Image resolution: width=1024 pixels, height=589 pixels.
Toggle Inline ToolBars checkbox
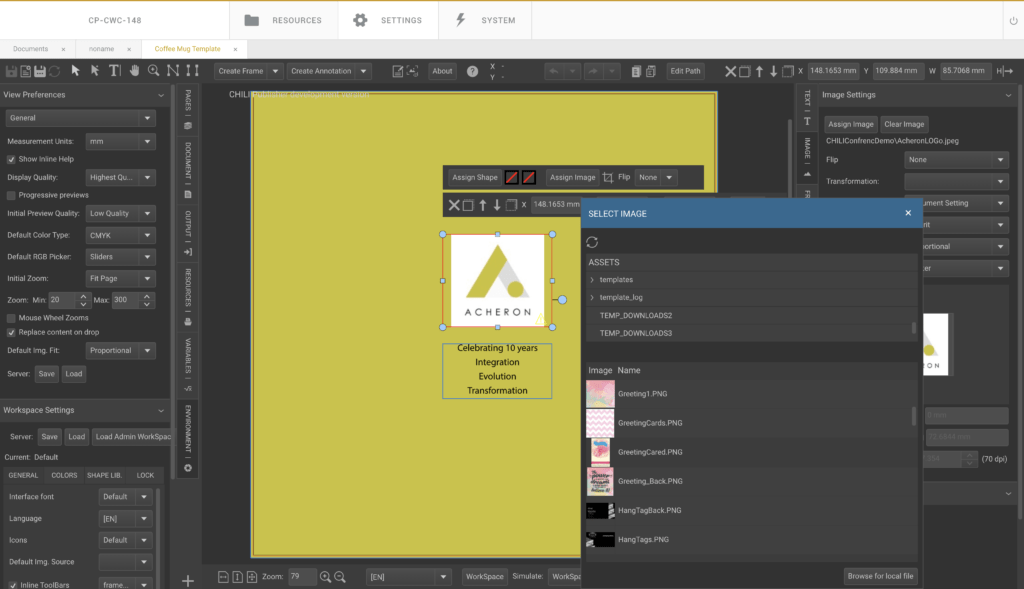[x=12, y=585]
